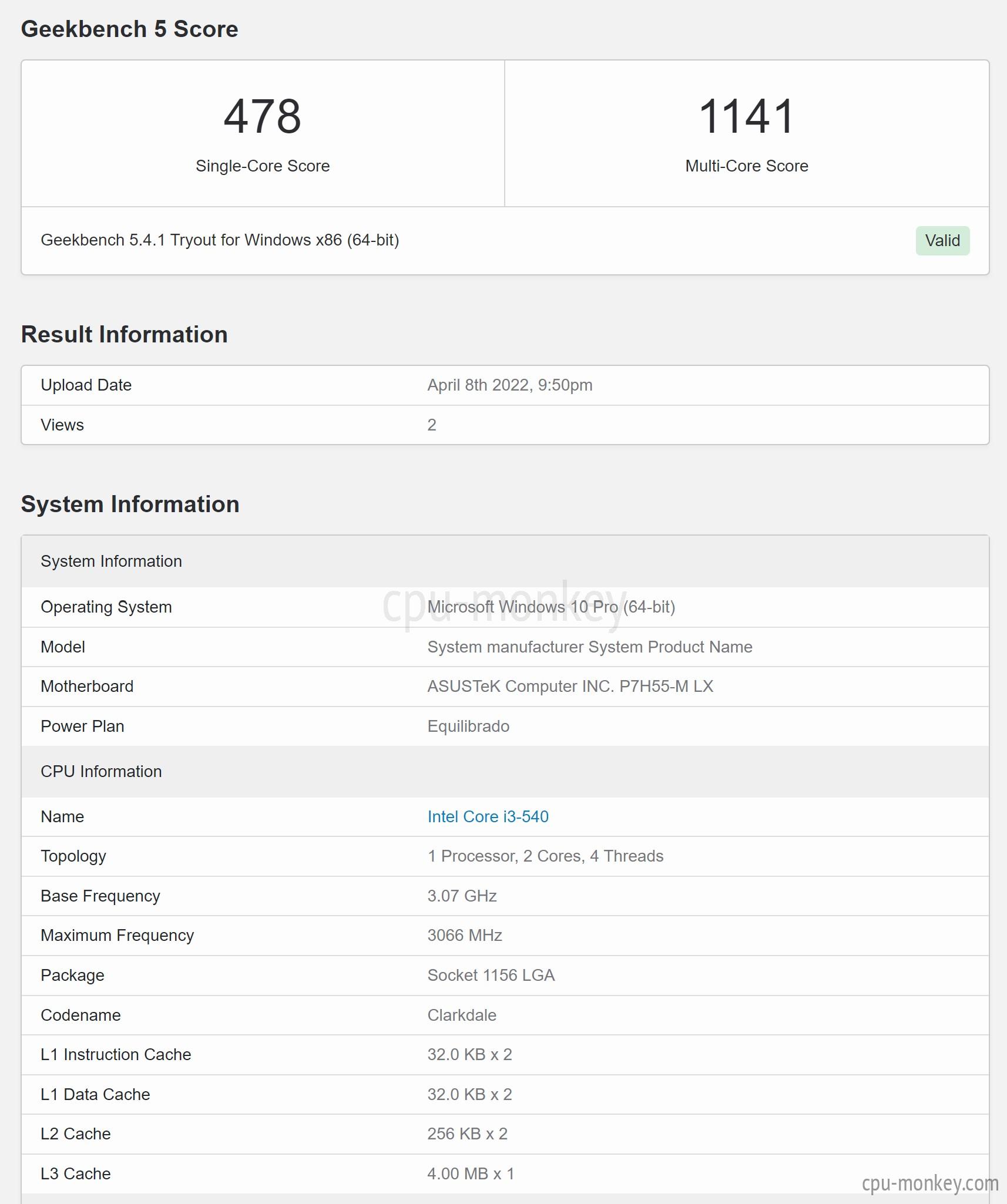Click the CPU Information section header row

click(x=505, y=771)
